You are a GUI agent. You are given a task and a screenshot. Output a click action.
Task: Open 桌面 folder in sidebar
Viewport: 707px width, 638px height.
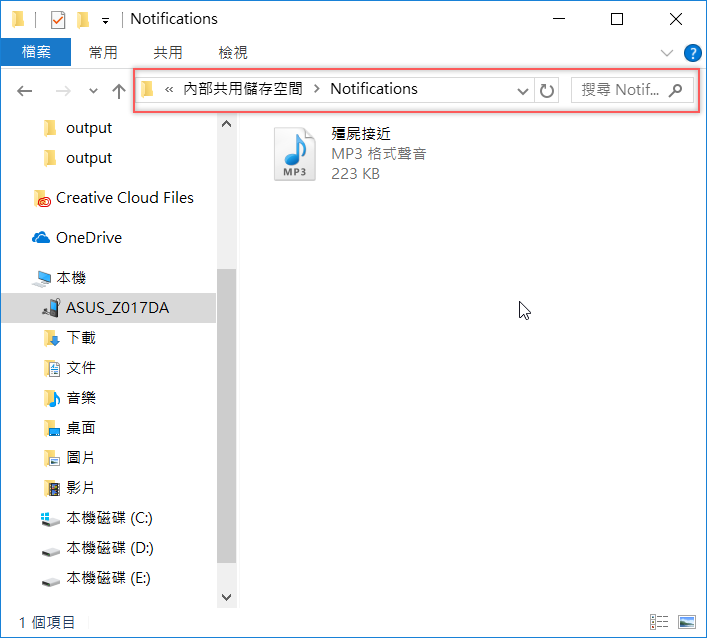81,427
